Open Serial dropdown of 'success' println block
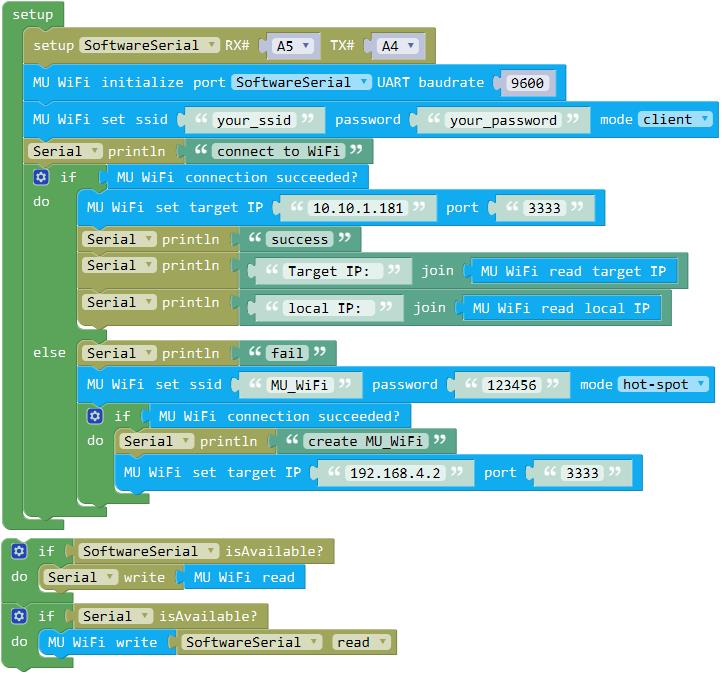The height and width of the screenshot is (674, 722). (119, 239)
